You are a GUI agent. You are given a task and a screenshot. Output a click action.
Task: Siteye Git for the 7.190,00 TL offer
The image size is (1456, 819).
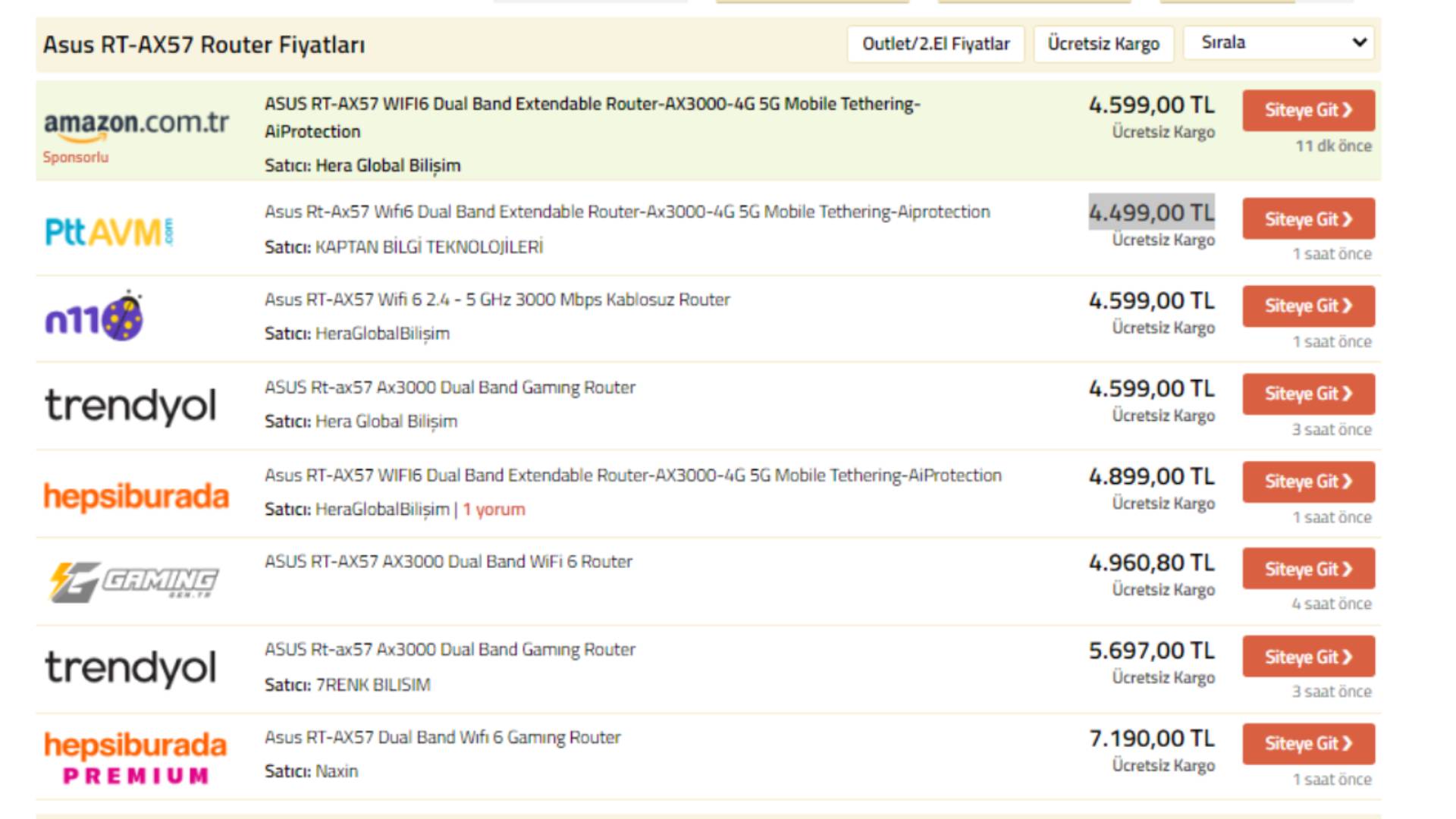[1308, 744]
